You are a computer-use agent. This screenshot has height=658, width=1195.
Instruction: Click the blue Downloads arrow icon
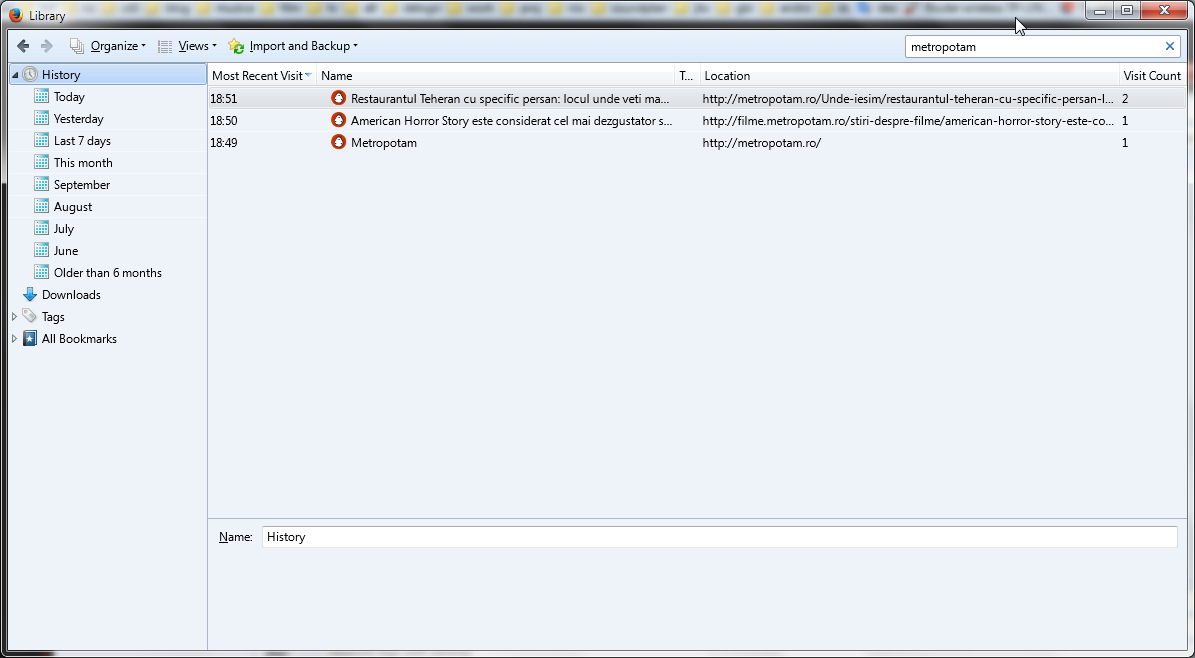coord(30,295)
